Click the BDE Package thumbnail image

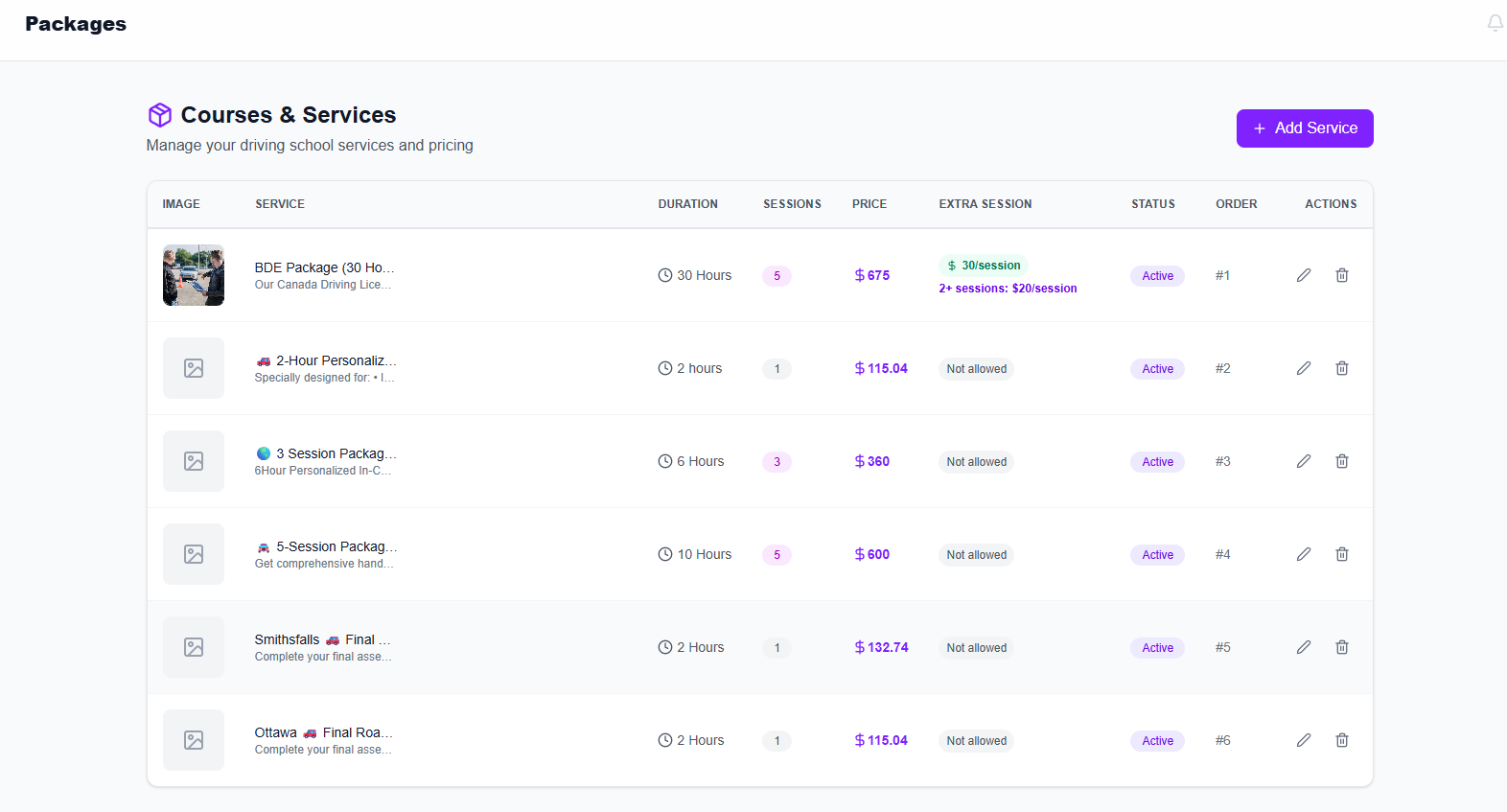point(194,275)
